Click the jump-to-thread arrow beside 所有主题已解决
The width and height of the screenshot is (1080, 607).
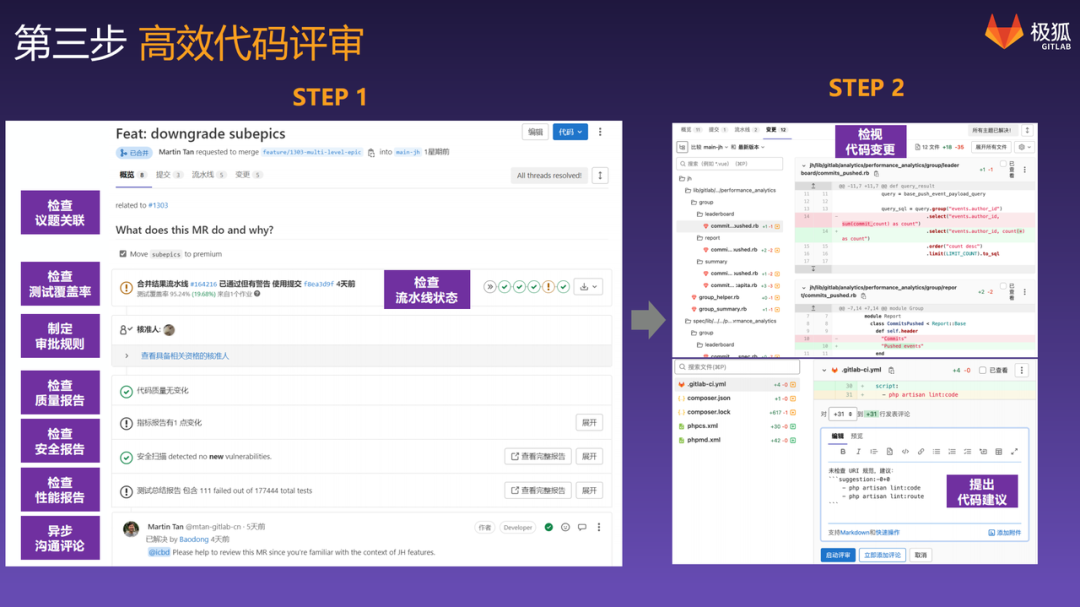tap(1027, 130)
